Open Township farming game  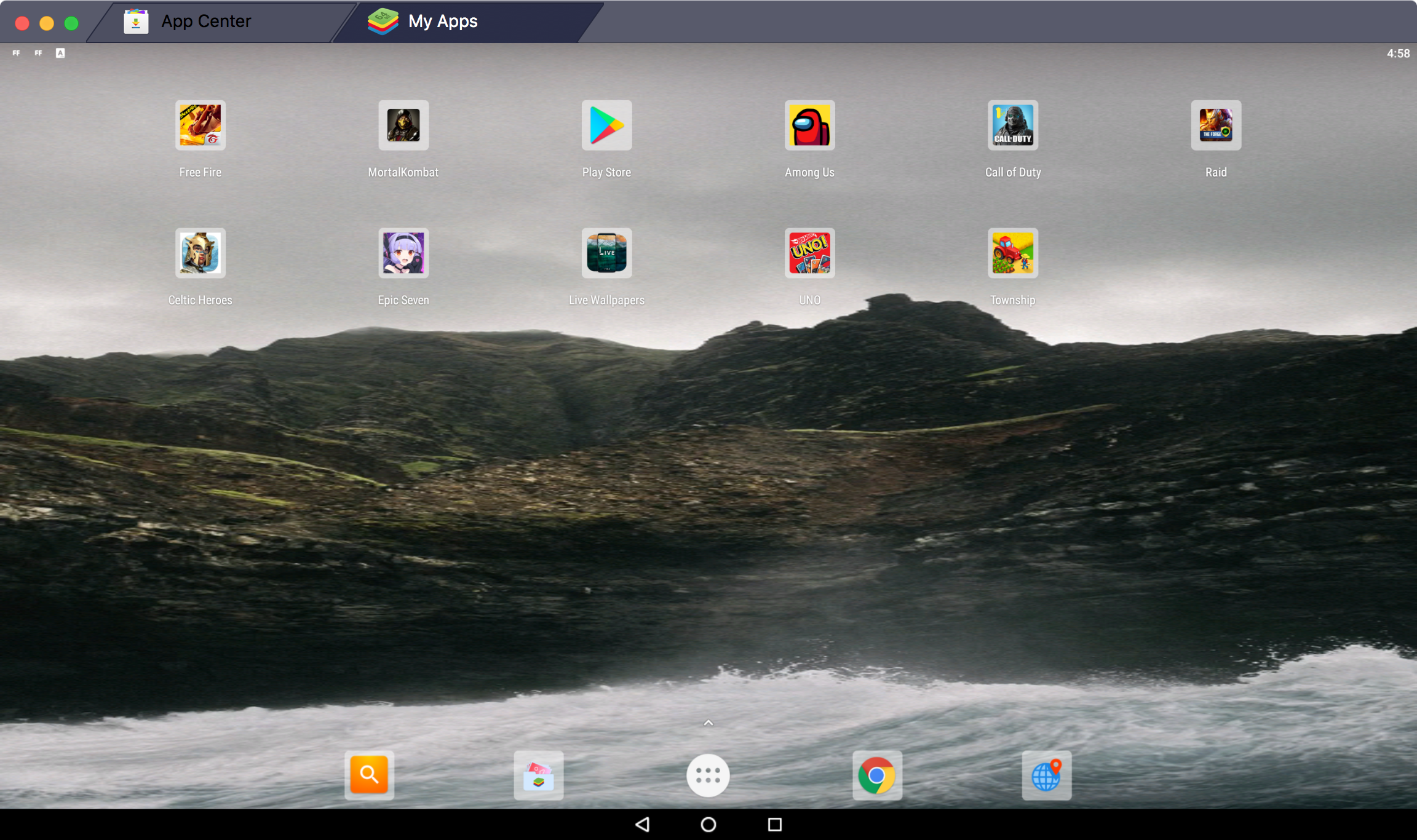pos(1012,252)
